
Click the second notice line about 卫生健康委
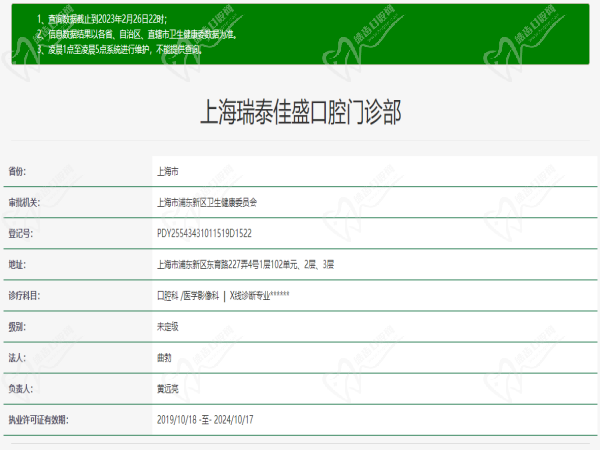[x=142, y=33]
